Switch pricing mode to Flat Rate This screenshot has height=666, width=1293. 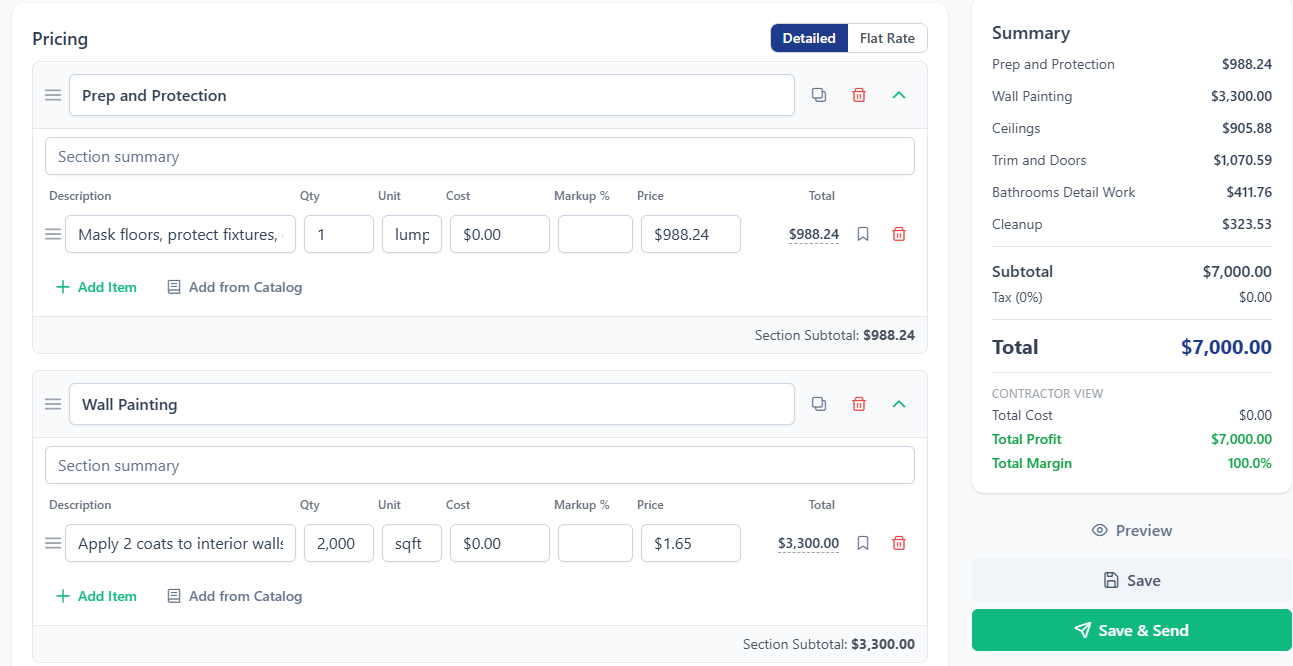coord(887,38)
